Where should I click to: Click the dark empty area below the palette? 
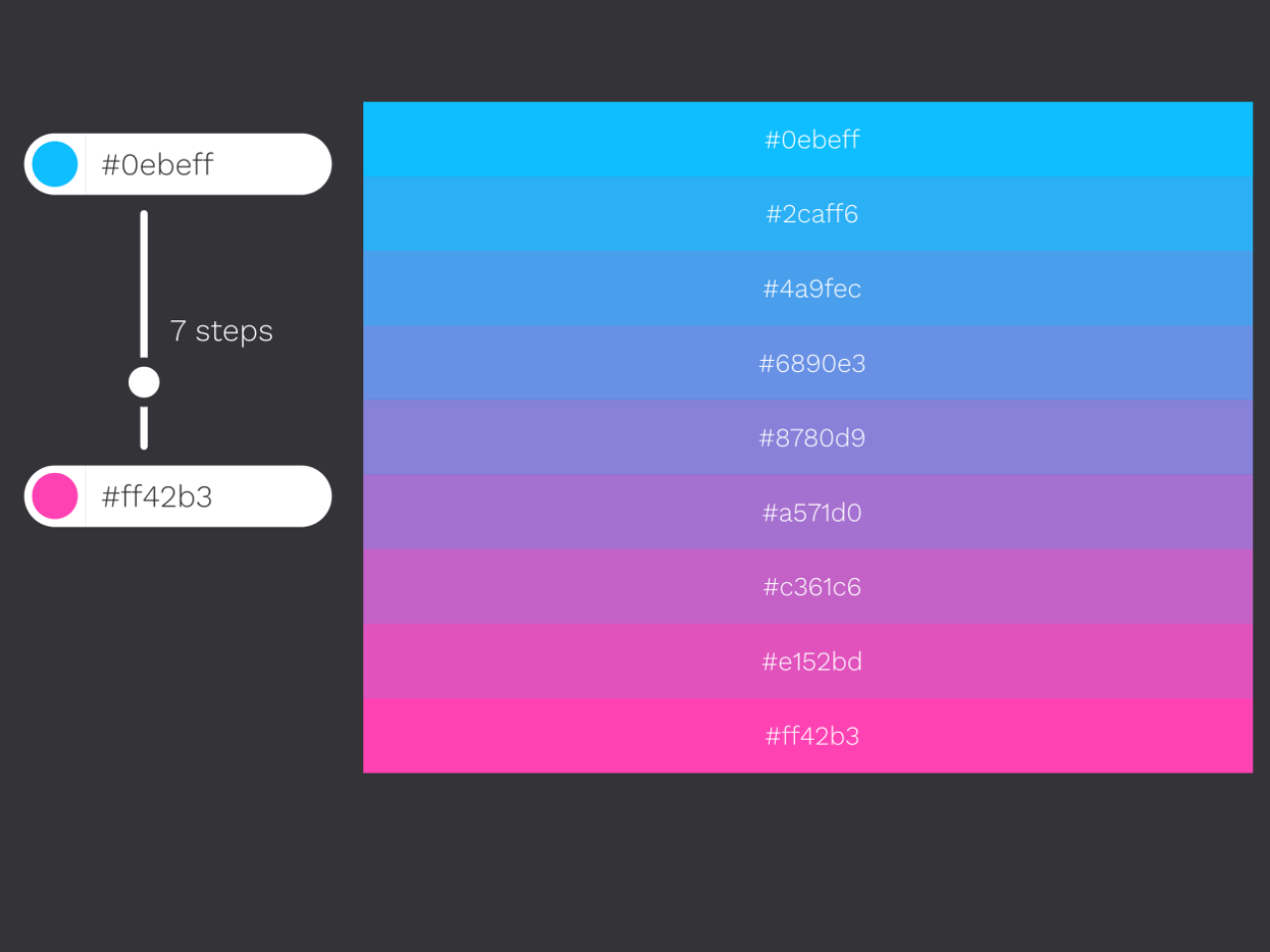click(808, 863)
